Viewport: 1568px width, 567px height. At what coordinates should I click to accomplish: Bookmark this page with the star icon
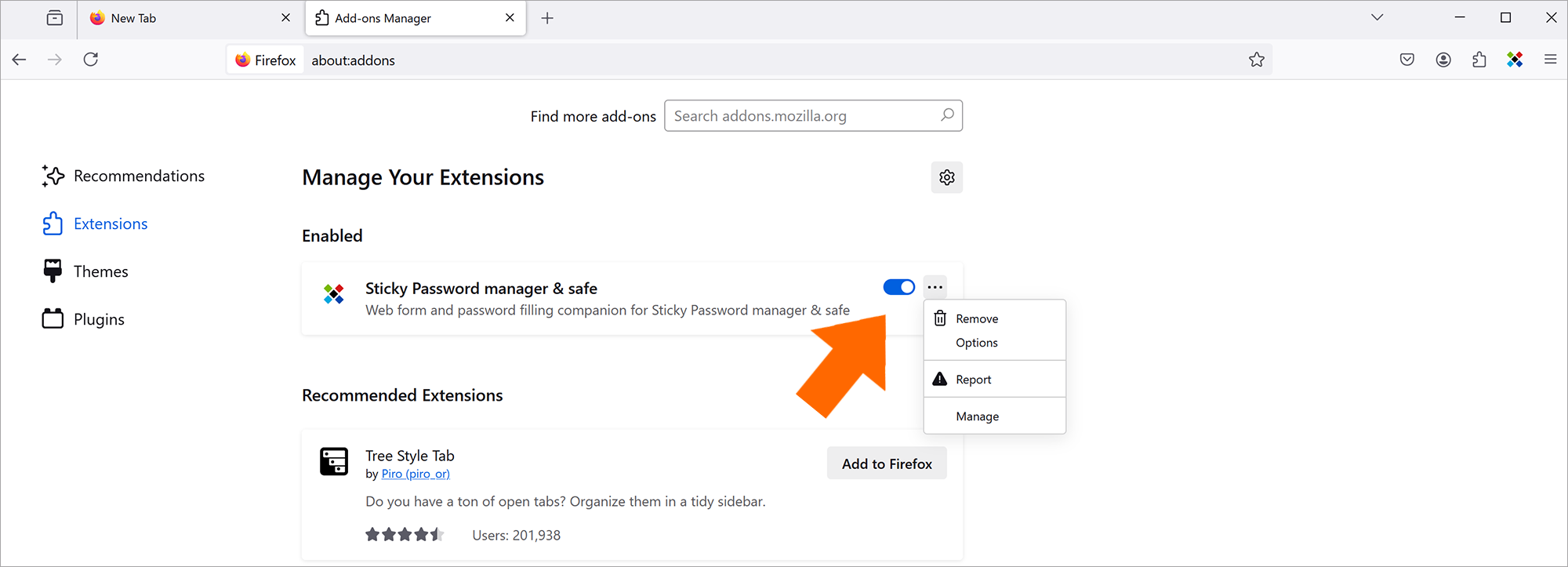(x=1257, y=60)
